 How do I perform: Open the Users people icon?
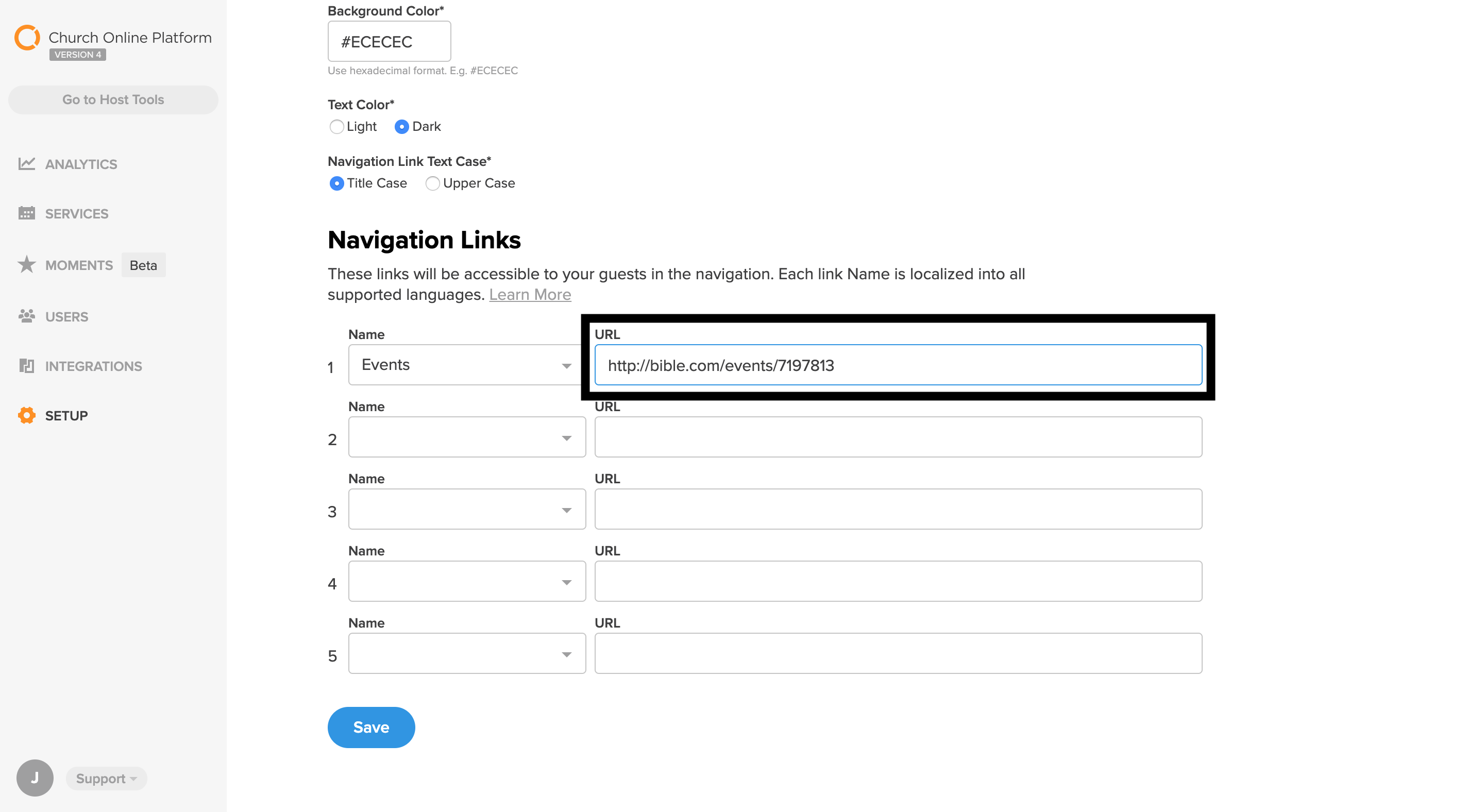(26, 316)
